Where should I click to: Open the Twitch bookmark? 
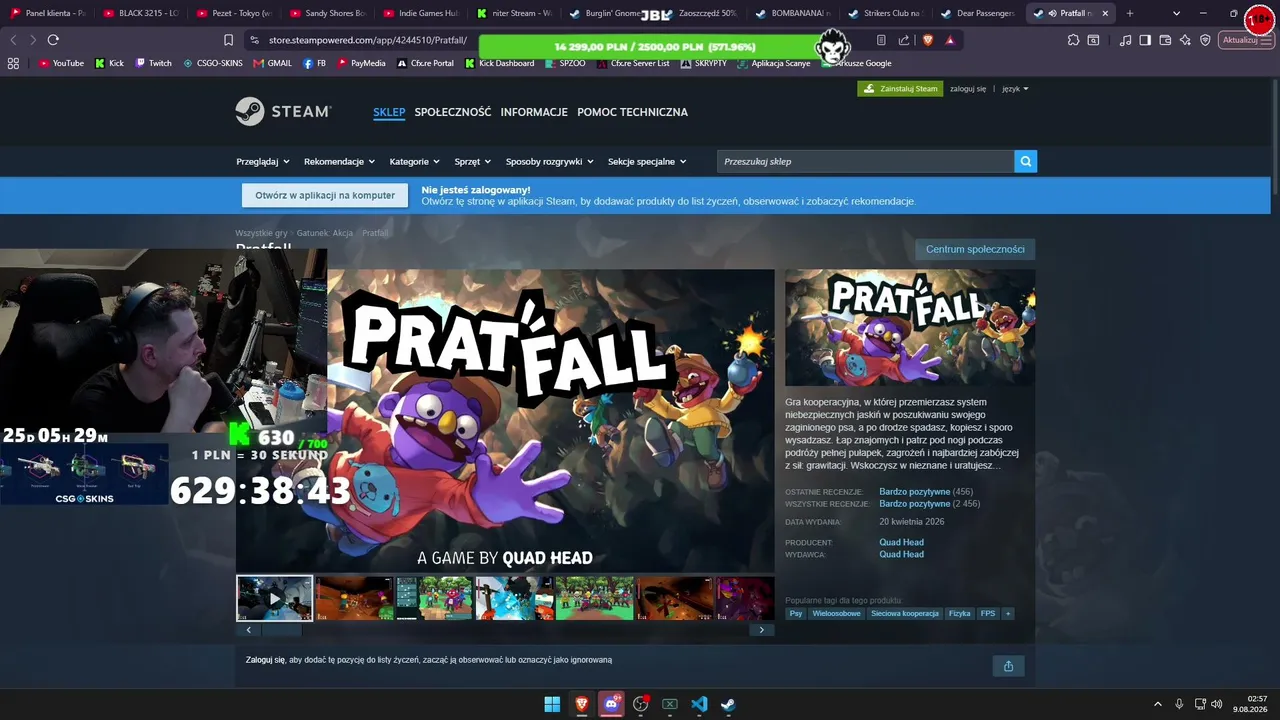tap(153, 63)
